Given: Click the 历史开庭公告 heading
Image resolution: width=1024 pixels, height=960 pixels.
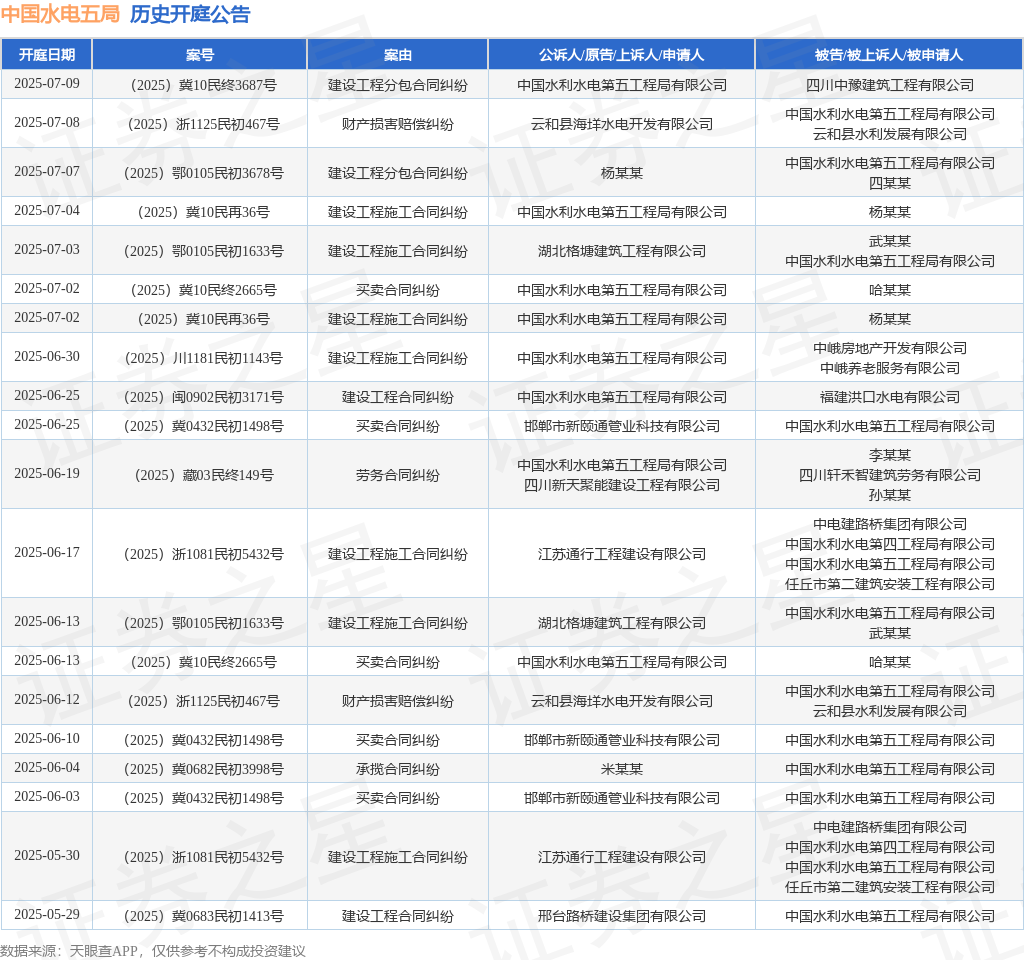Looking at the screenshot, I should [190, 14].
